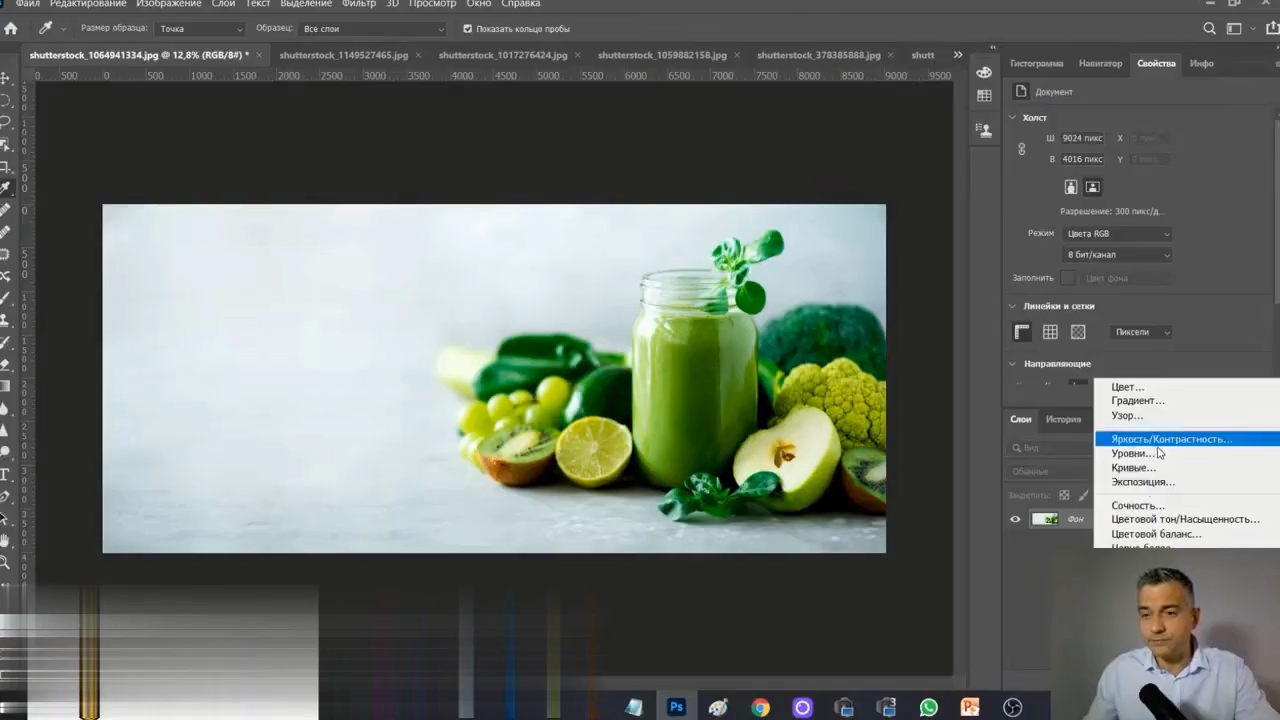Open the 'Пиксели' units dropdown

(x=1141, y=332)
